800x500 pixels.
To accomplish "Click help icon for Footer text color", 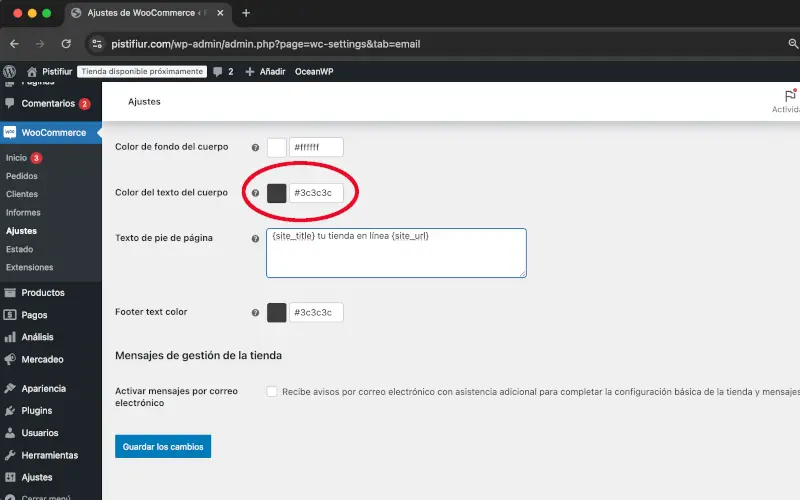I will pos(255,312).
